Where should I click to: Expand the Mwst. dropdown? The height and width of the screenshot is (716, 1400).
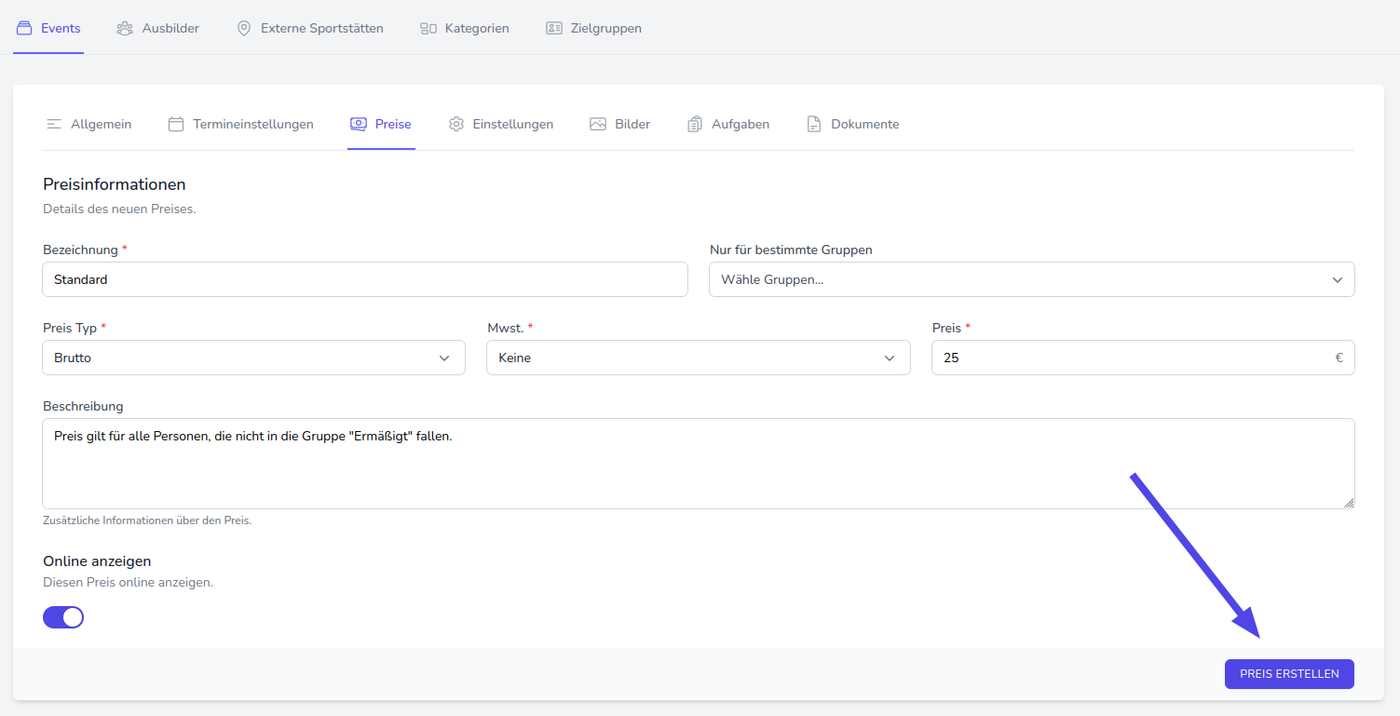(698, 358)
